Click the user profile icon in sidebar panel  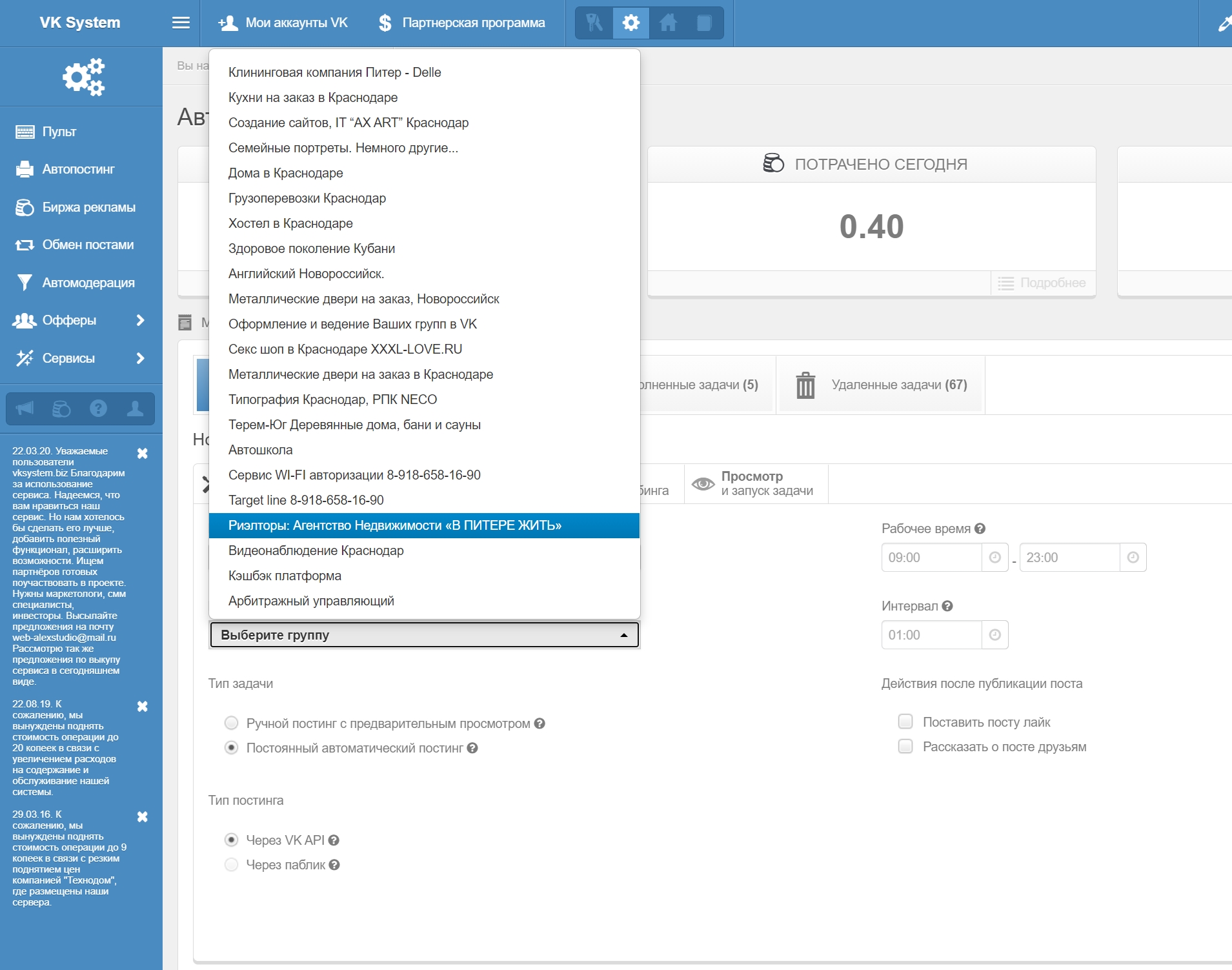135,409
